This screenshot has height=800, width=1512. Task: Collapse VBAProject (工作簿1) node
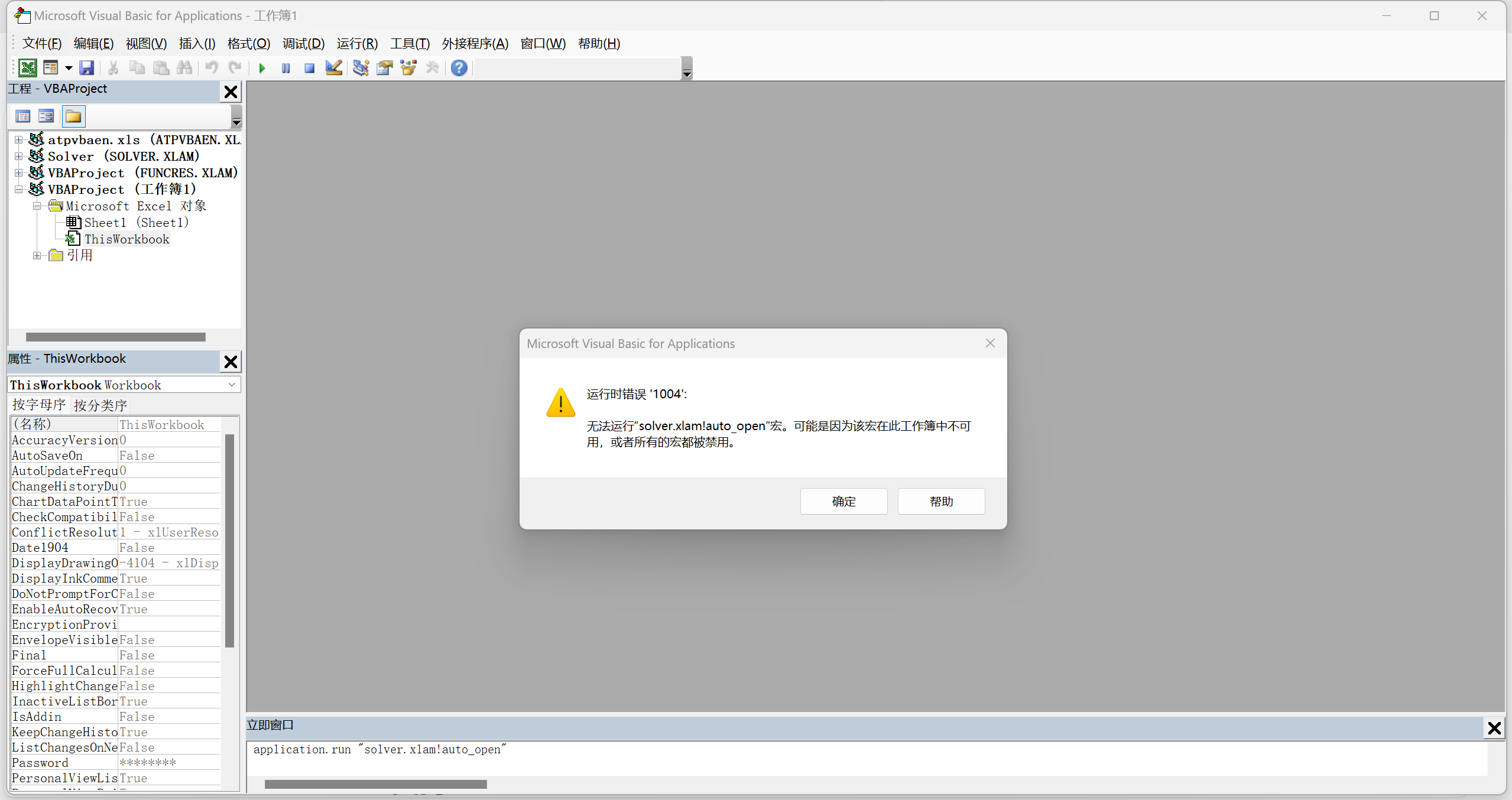coord(19,190)
